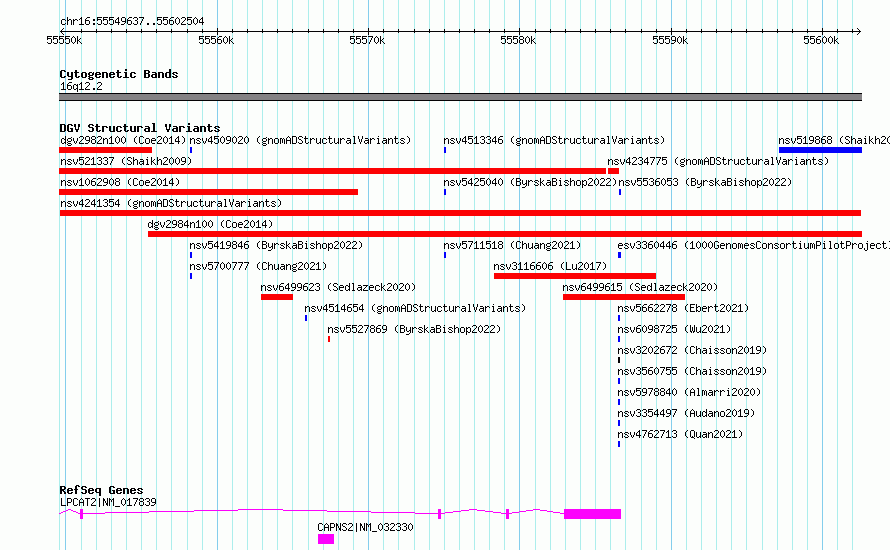Open nsv5536053 (ByrskaBishop2022) label
This screenshot has width=890, height=550.
pyautogui.click(x=705, y=182)
